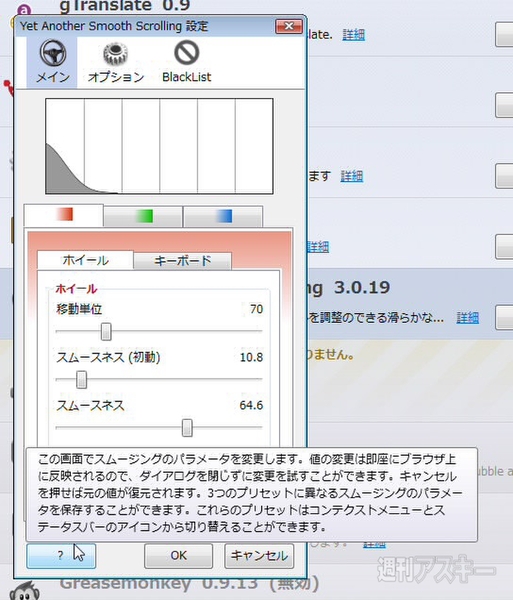Screen dimensions: 513x600
Task: Click the gTranslate 0.9 add-on title
Action: click(125, 5)
